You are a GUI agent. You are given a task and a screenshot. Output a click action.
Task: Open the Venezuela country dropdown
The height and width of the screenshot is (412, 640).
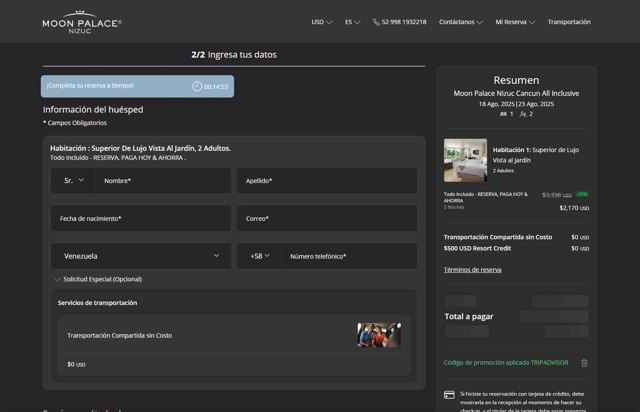[x=141, y=256]
